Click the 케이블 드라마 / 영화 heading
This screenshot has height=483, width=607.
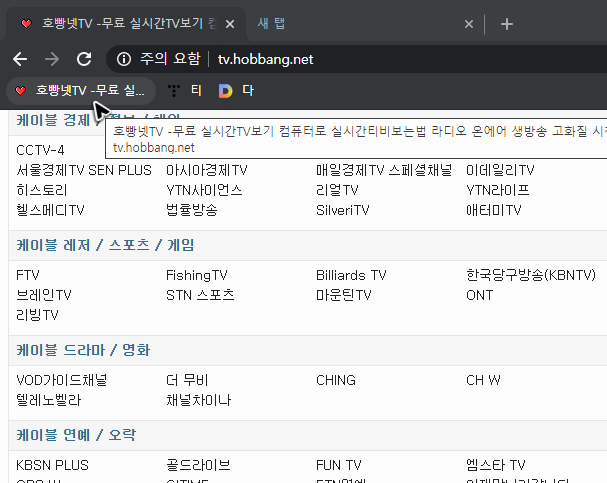point(83,350)
